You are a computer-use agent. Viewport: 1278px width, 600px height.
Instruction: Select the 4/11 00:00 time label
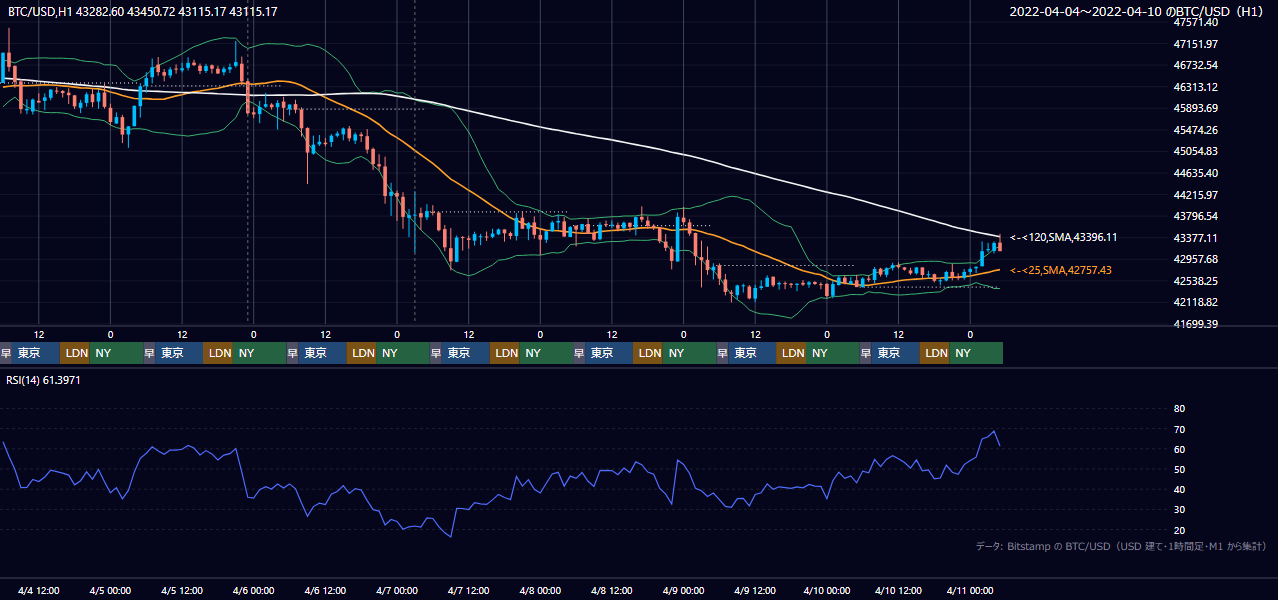(x=970, y=590)
